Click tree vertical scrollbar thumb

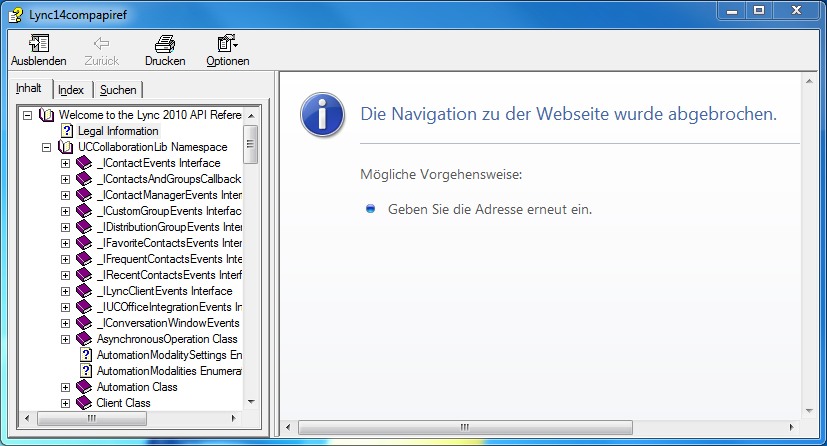click(251, 144)
